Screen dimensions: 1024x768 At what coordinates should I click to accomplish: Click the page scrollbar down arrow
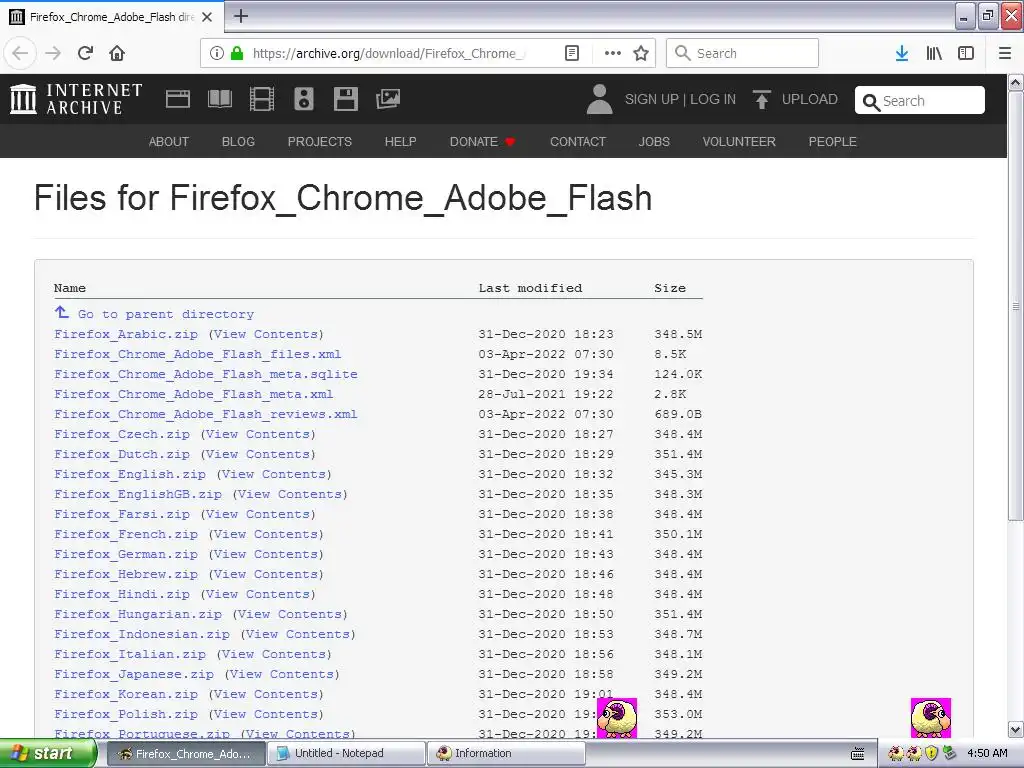pos(1016,729)
